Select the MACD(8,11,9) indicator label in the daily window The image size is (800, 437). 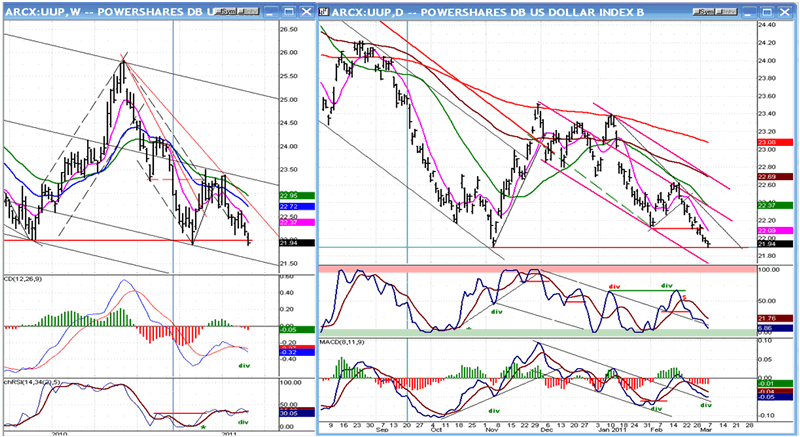point(341,341)
